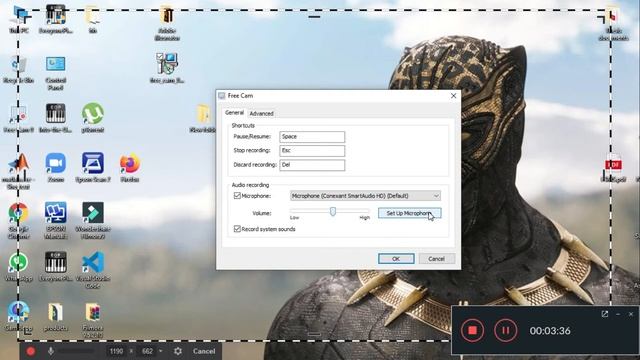640x360 pixels.
Task: Uncheck Record system sounds
Action: coord(237,229)
